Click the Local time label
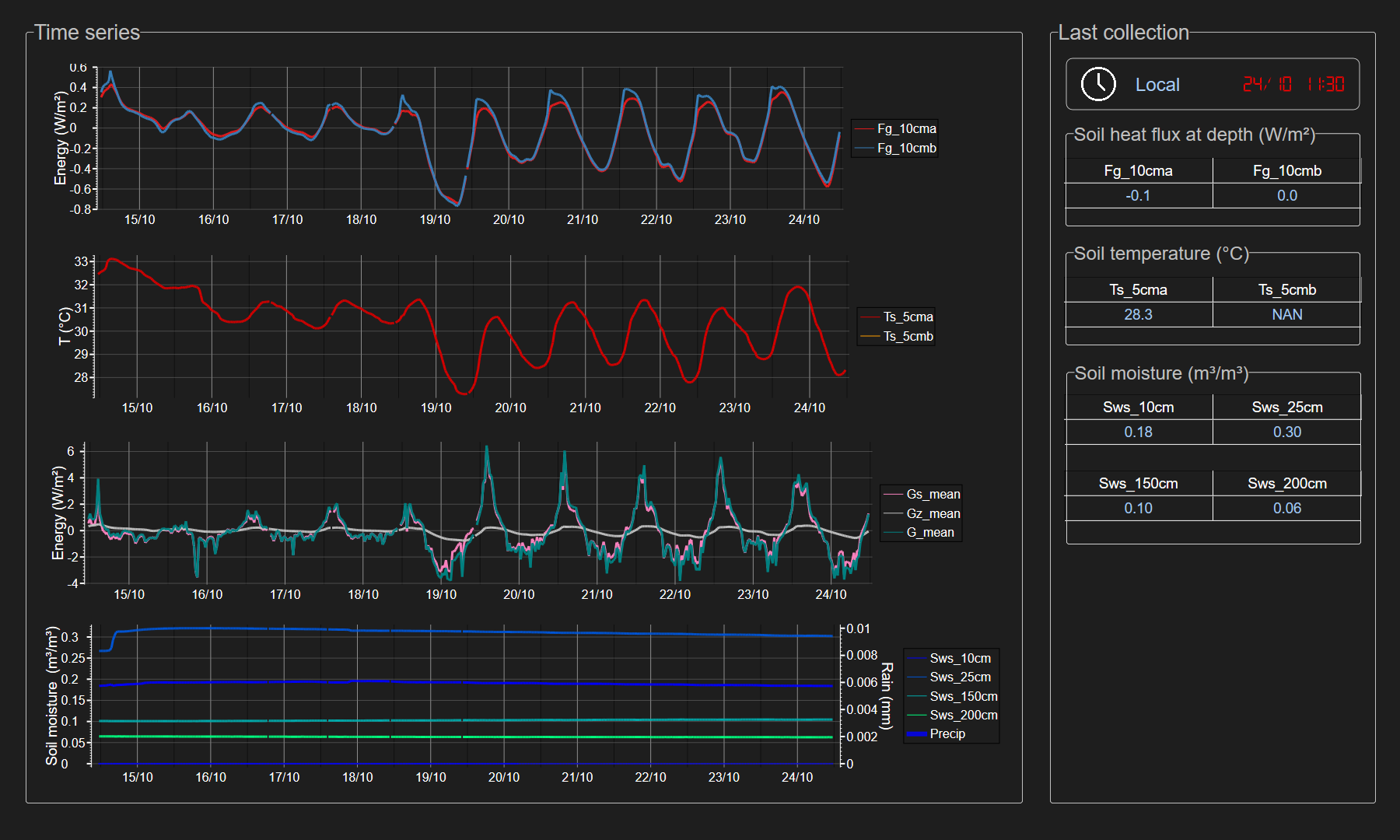This screenshot has height=840, width=1400. coord(1157,85)
